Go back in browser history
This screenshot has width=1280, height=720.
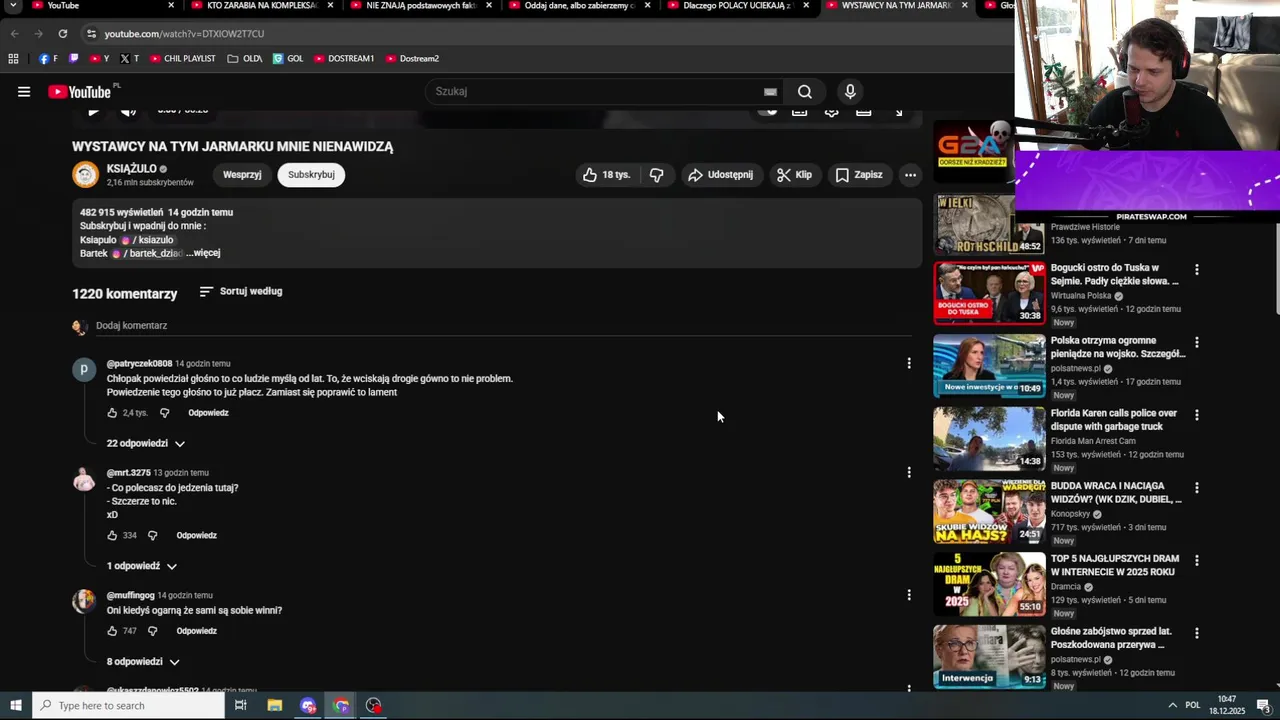(14, 34)
